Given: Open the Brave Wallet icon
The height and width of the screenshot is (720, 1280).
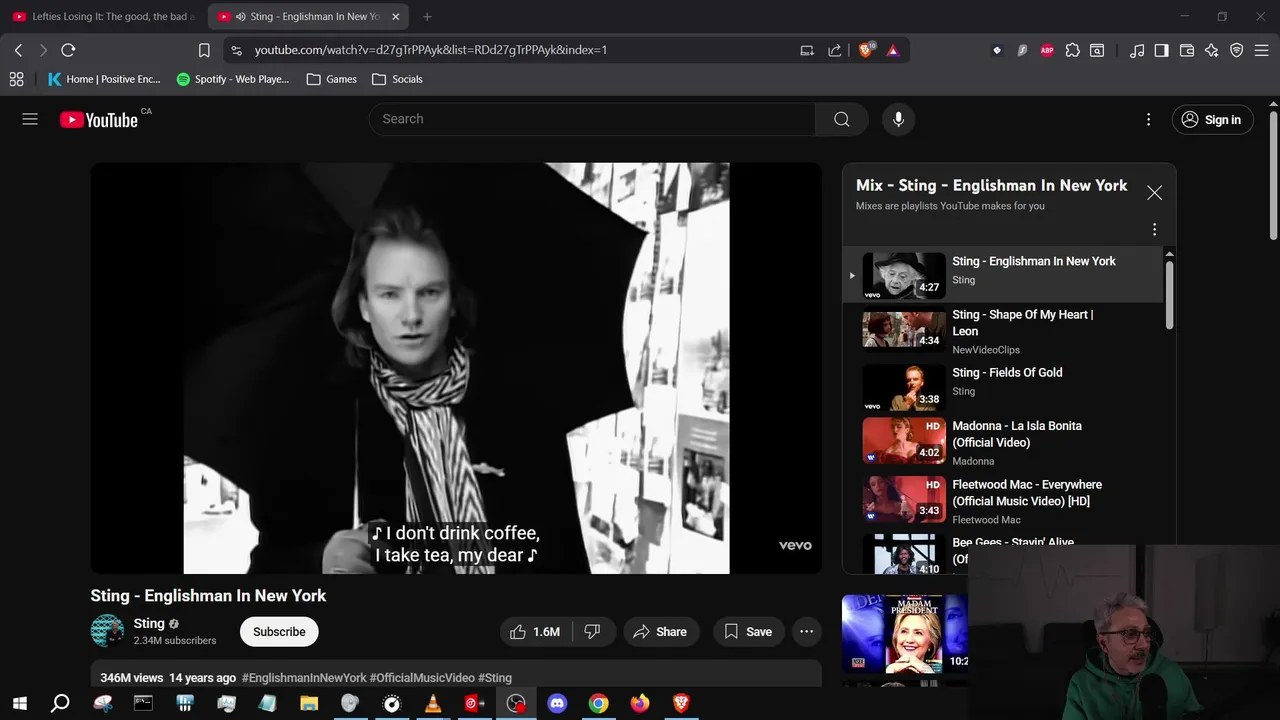Looking at the screenshot, I should coord(1187,50).
